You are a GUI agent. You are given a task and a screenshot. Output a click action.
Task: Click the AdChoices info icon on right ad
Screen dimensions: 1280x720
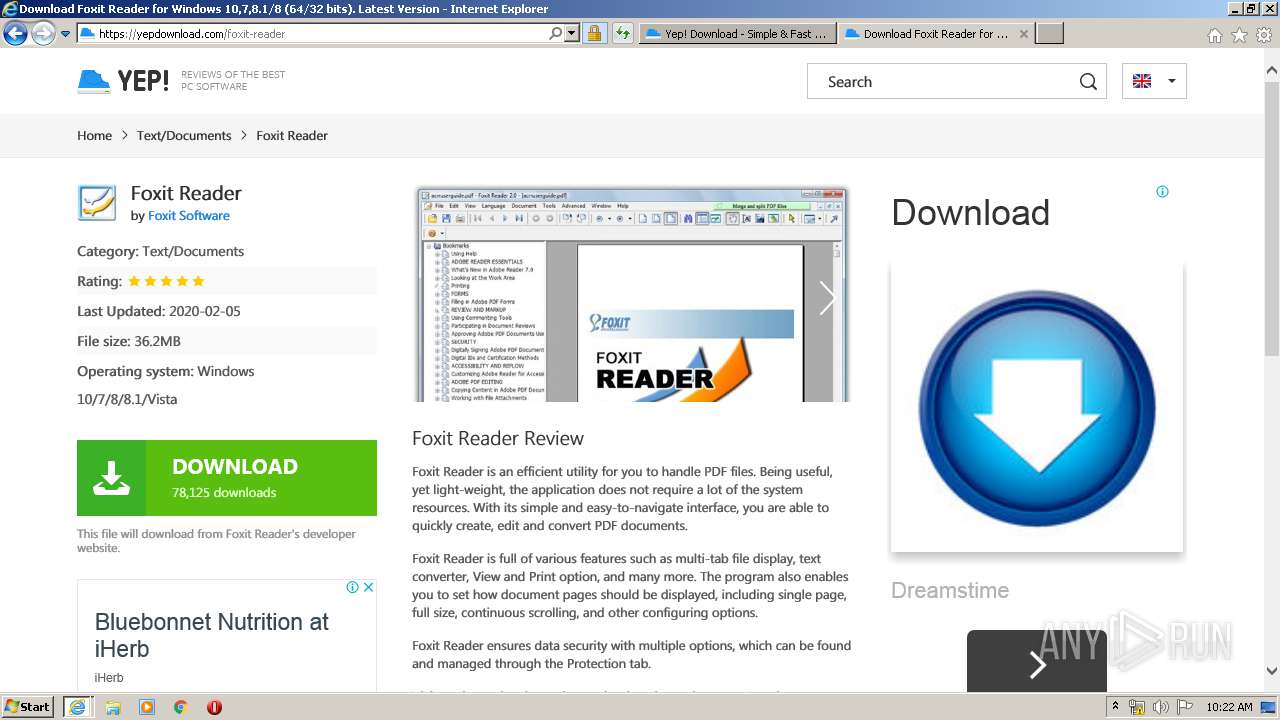(x=1162, y=192)
